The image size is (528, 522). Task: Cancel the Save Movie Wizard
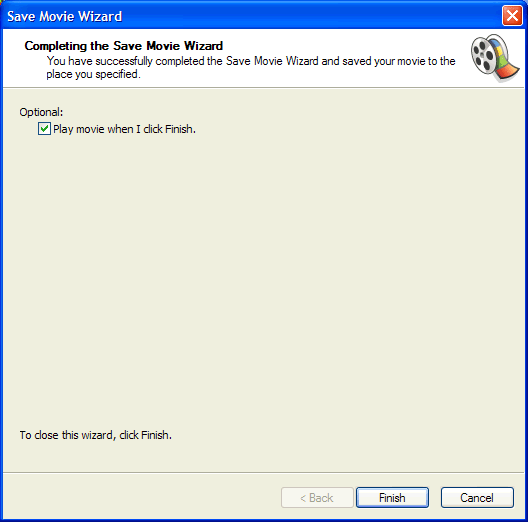pyautogui.click(x=477, y=497)
